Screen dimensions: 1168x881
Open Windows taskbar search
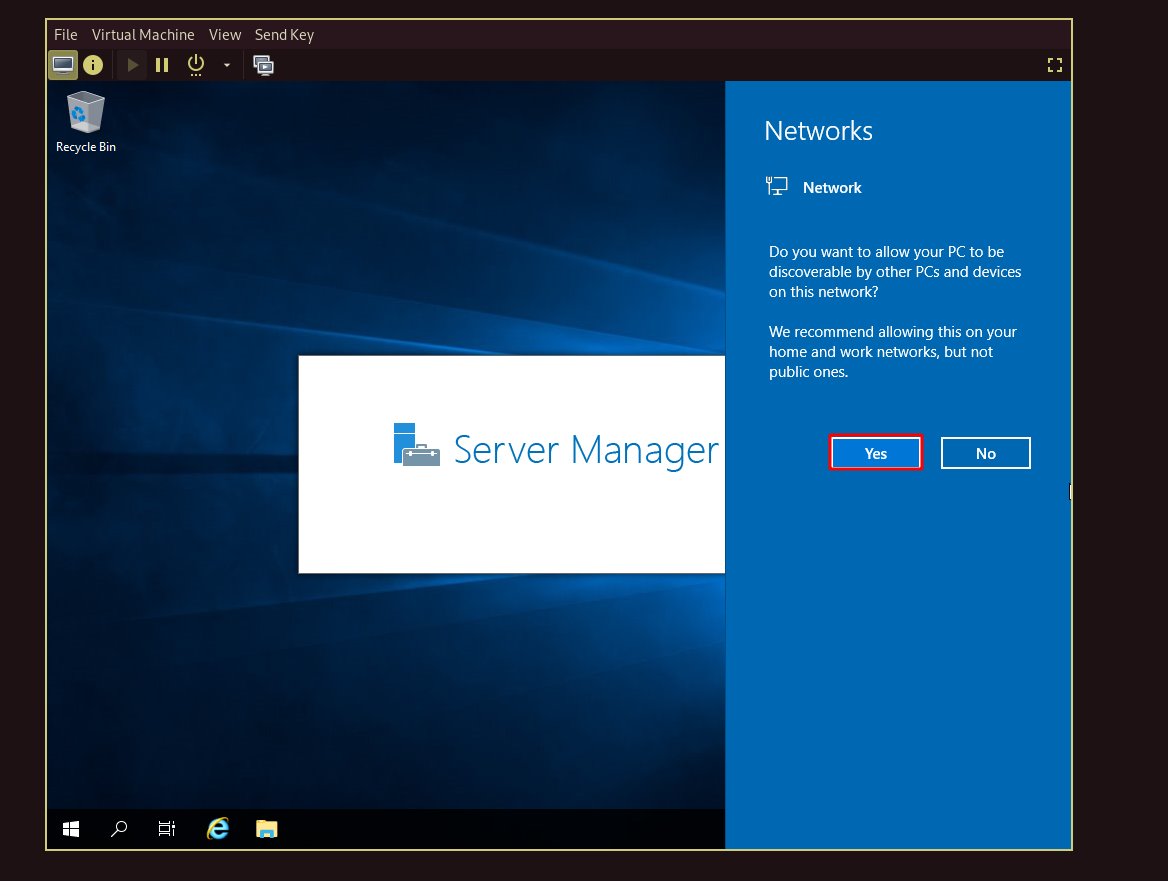pos(119,829)
